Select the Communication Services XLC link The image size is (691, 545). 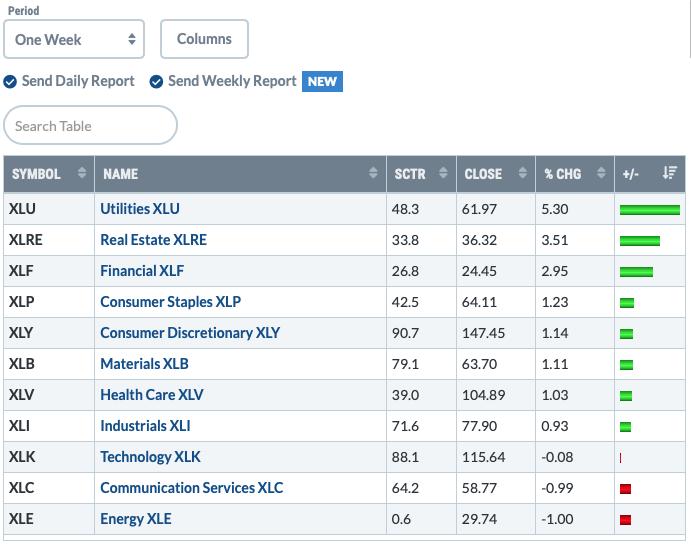point(191,488)
